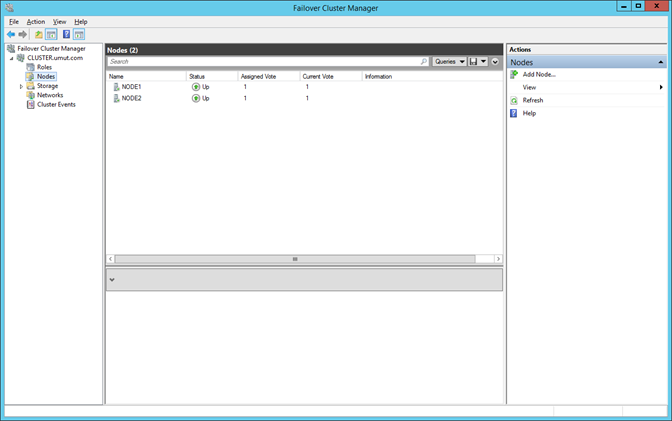Screen dimensions: 672x421
Task: Open the View submenu in Actions
Action: [586, 87]
